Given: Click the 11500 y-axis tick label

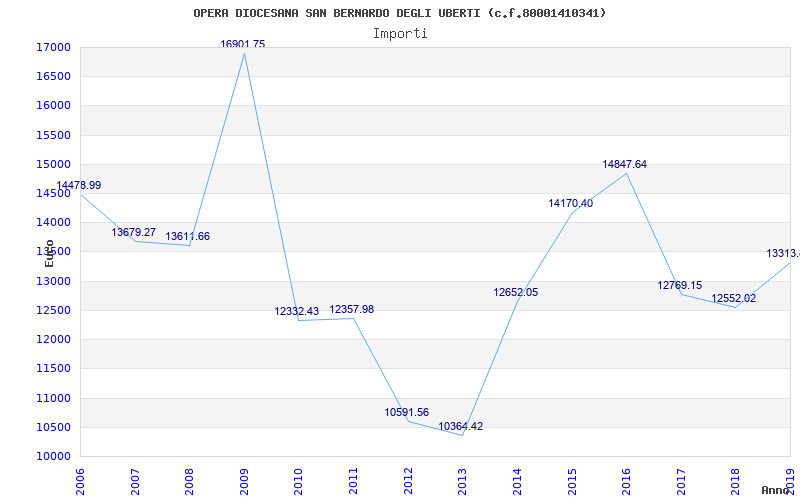Looking at the screenshot, I should pyautogui.click(x=53, y=368).
